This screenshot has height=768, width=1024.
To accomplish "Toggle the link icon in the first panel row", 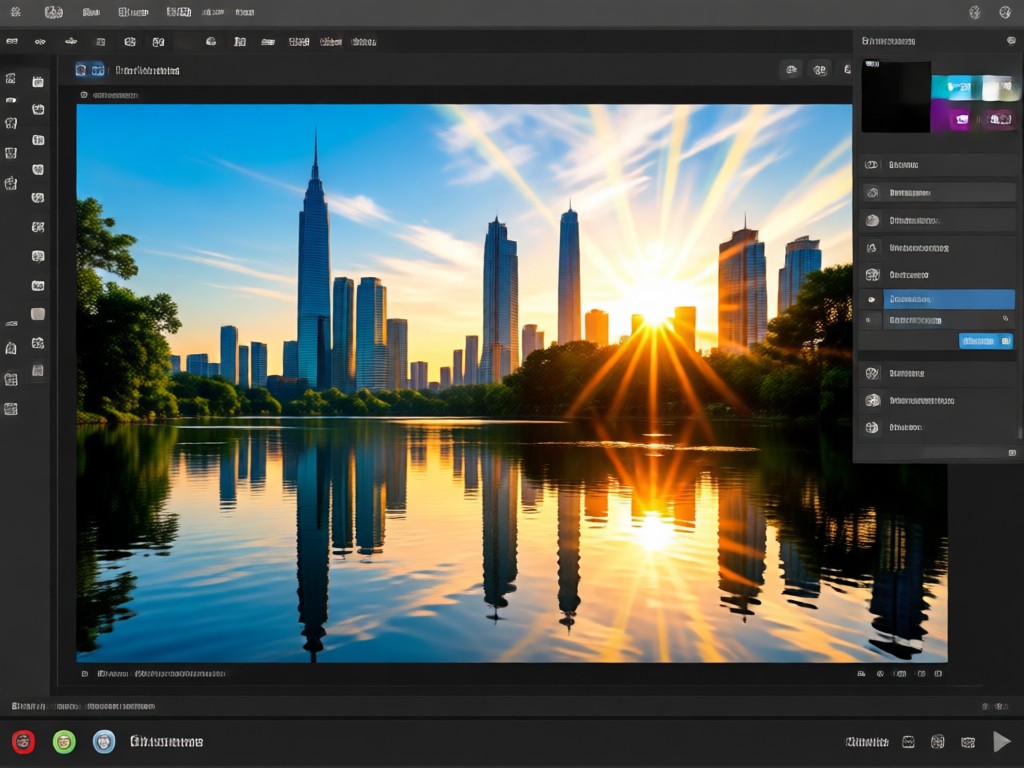I will (872, 165).
